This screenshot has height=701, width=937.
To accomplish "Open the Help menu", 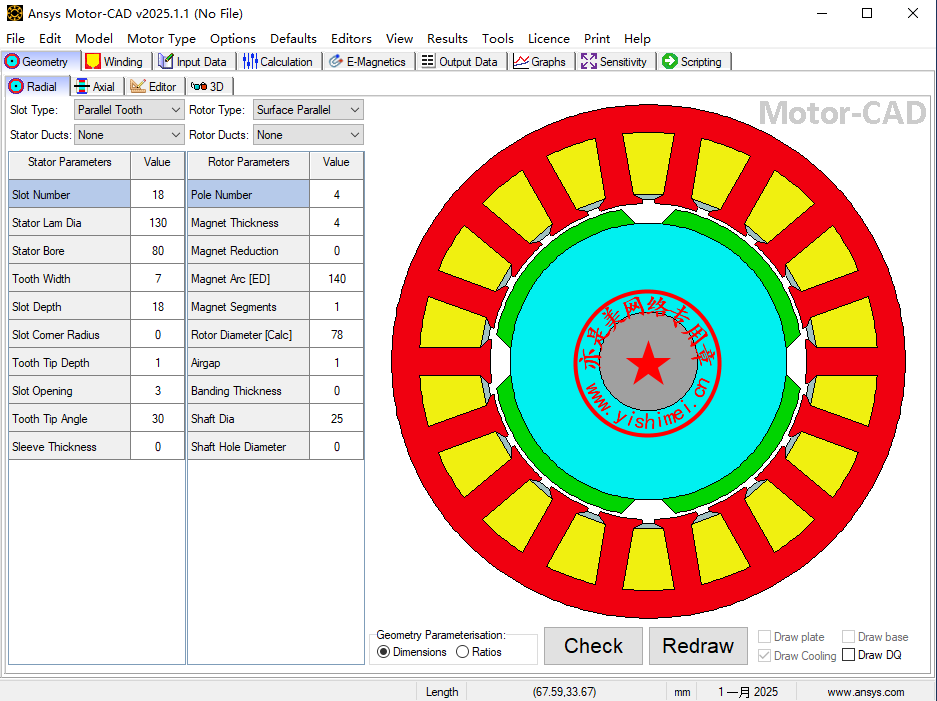I will point(637,39).
